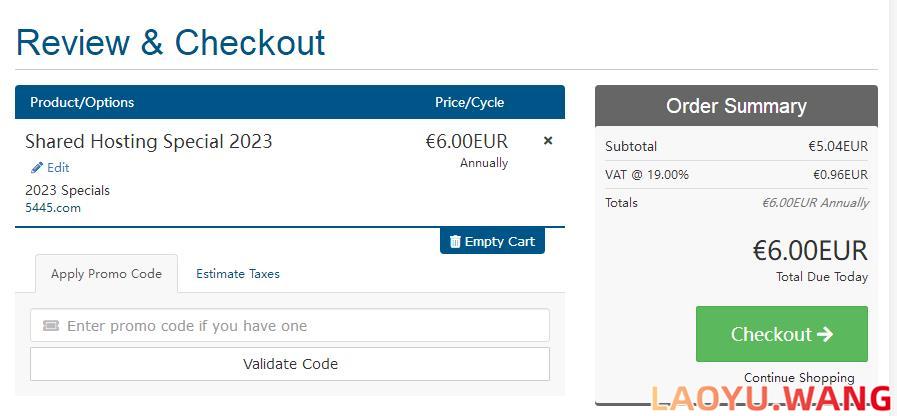897x416 pixels.
Task: Empty the cart using the Empty Cart button
Action: (x=492, y=241)
